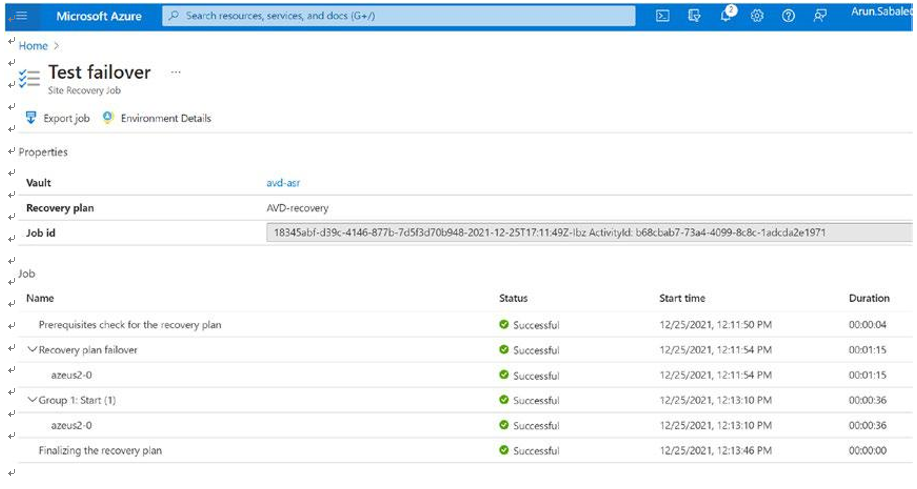This screenshot has height=489, width=917.
Task: Click the breadcrumb chevron after Home
Action: (57, 46)
